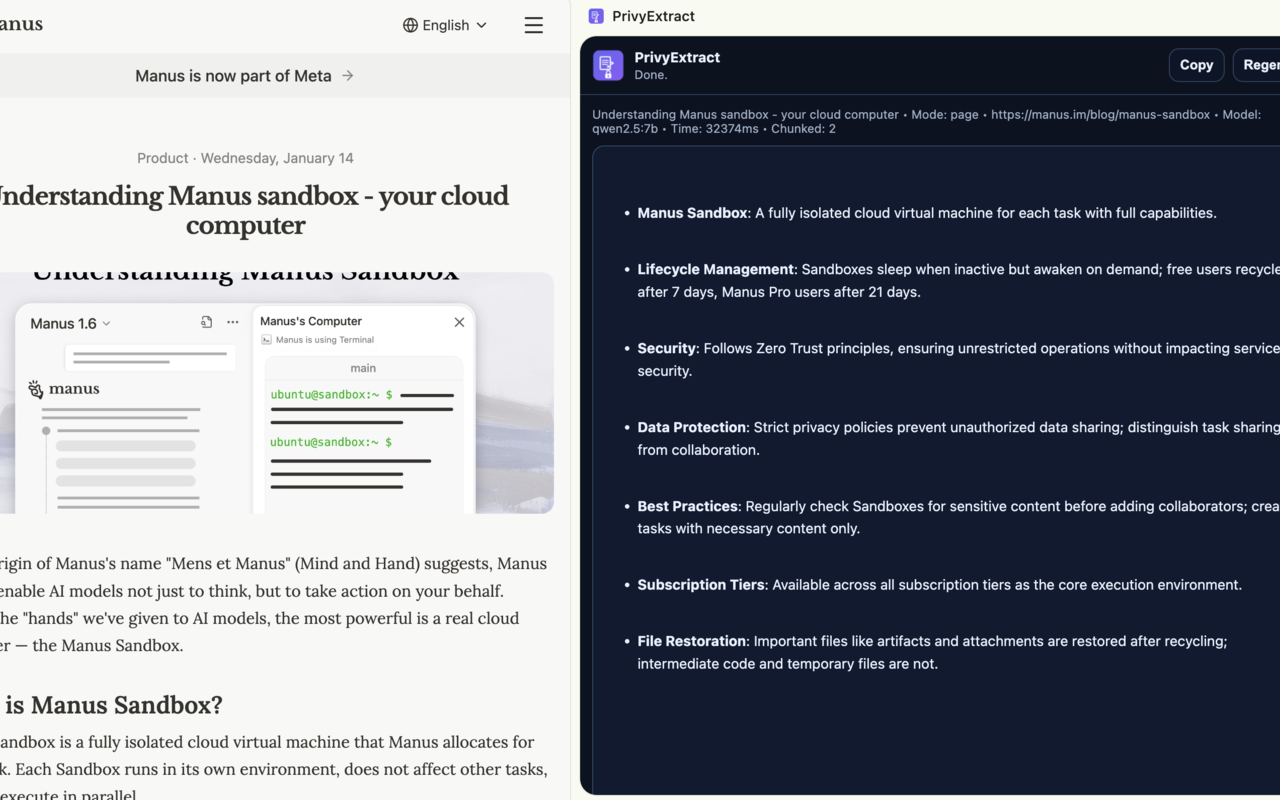Select the main terminal tab
The image size is (1280, 800).
[x=362, y=368]
